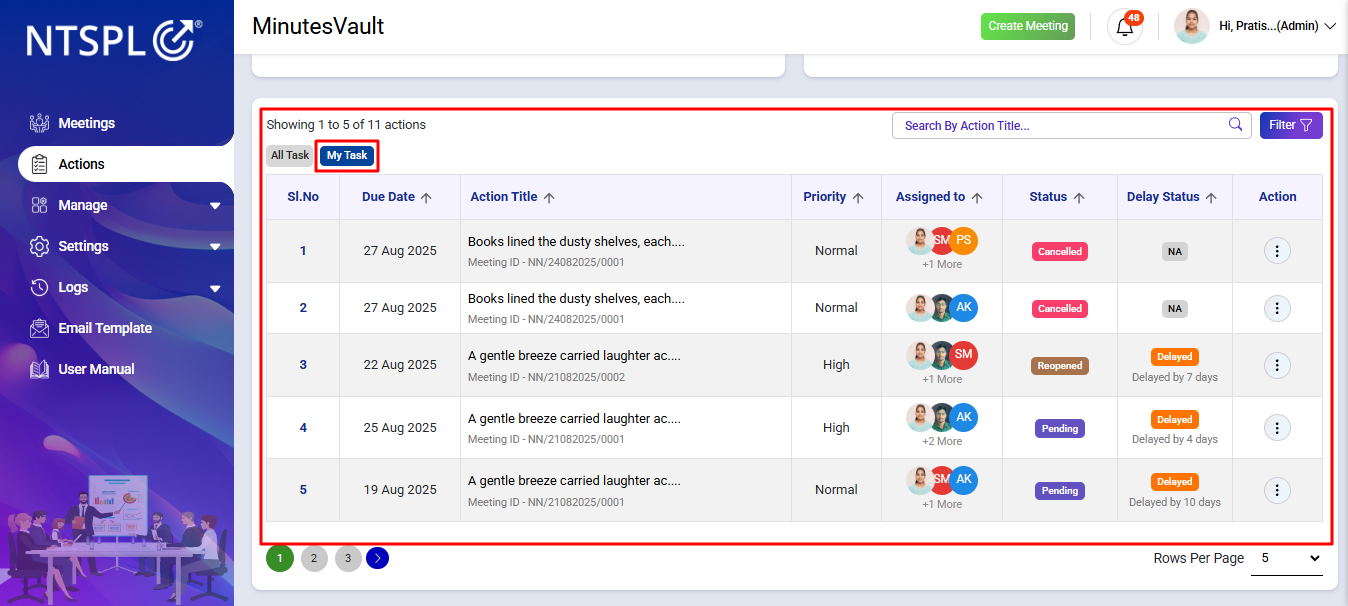
Task: Open three-dot action menu for row 3
Action: 1277,365
